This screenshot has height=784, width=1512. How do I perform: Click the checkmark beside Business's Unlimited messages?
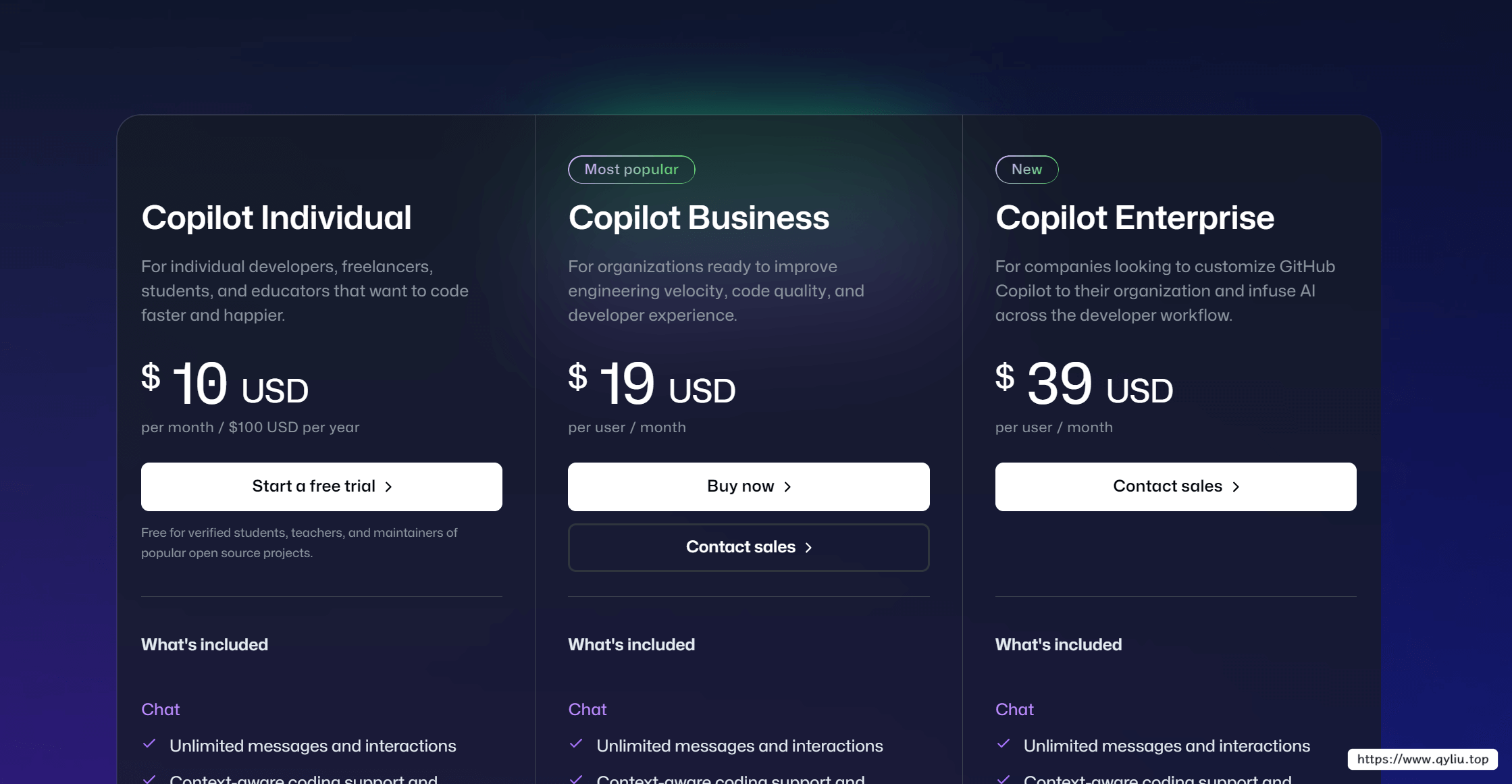click(x=576, y=744)
